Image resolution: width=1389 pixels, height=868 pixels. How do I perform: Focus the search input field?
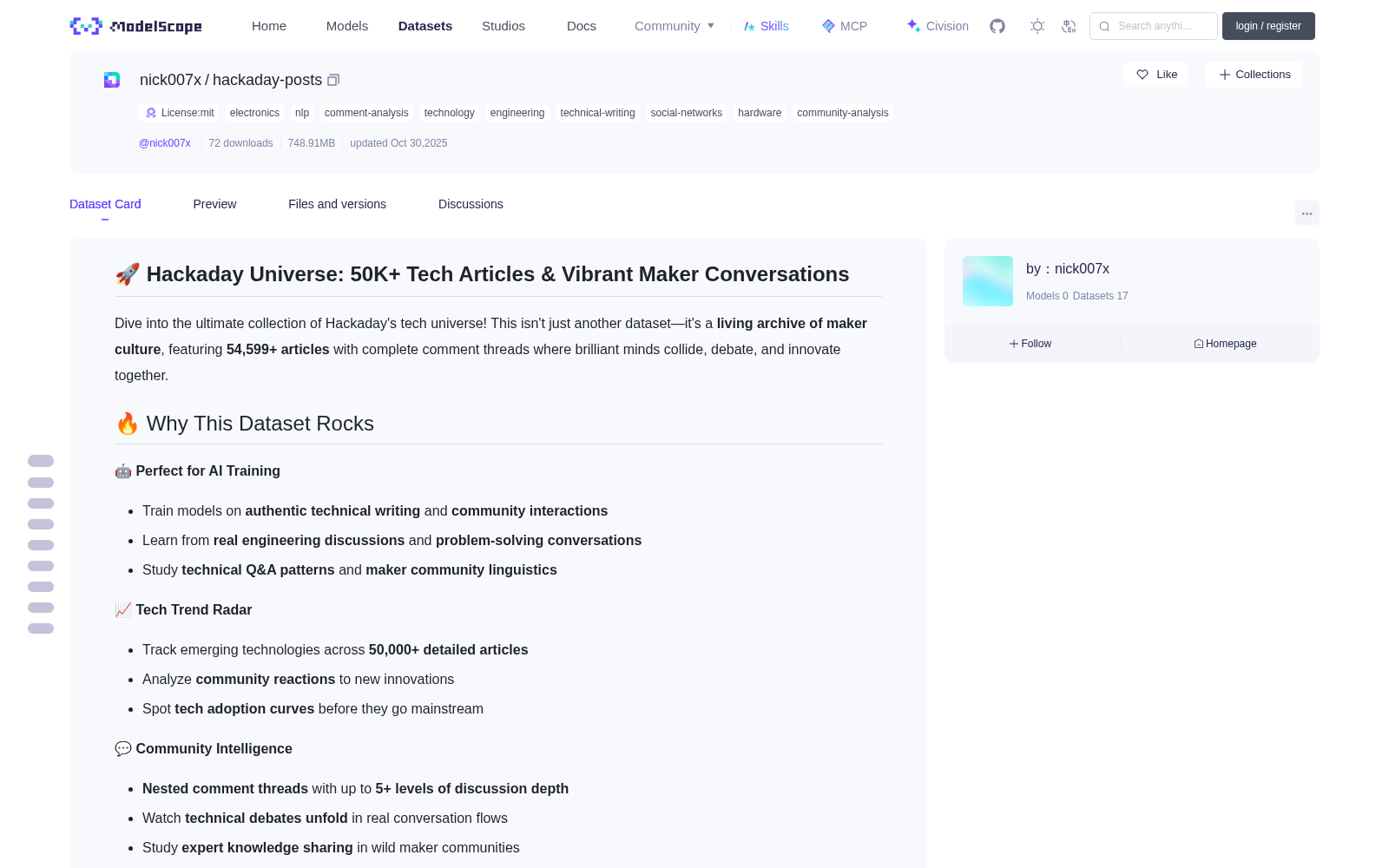tap(1154, 26)
